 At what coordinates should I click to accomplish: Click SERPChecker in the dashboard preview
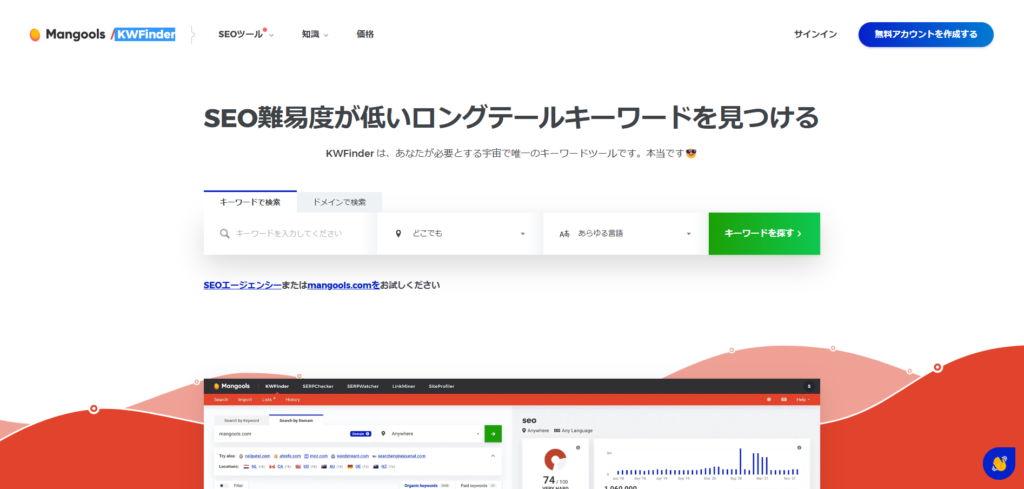tap(318, 386)
